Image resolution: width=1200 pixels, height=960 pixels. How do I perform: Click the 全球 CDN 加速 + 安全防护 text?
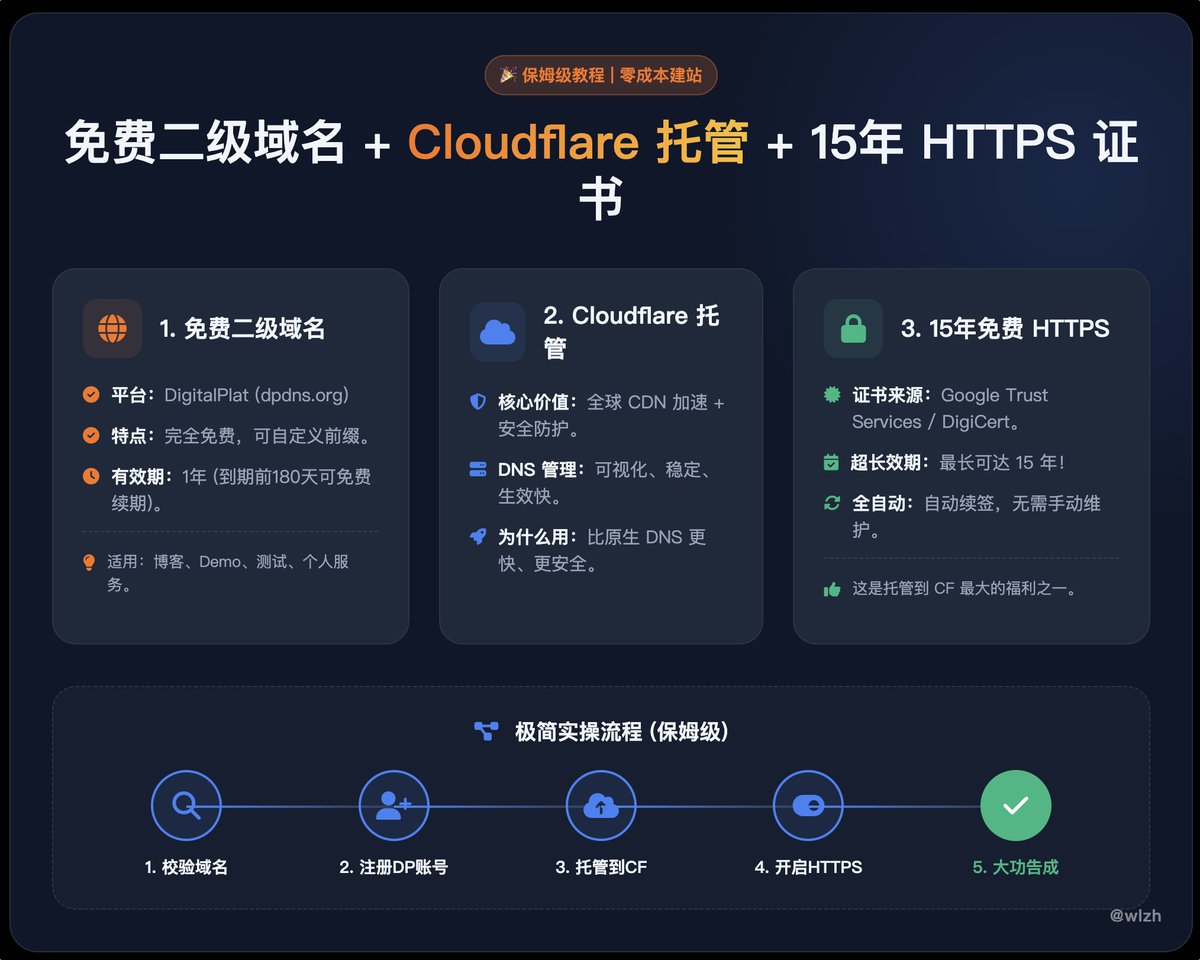[612, 415]
